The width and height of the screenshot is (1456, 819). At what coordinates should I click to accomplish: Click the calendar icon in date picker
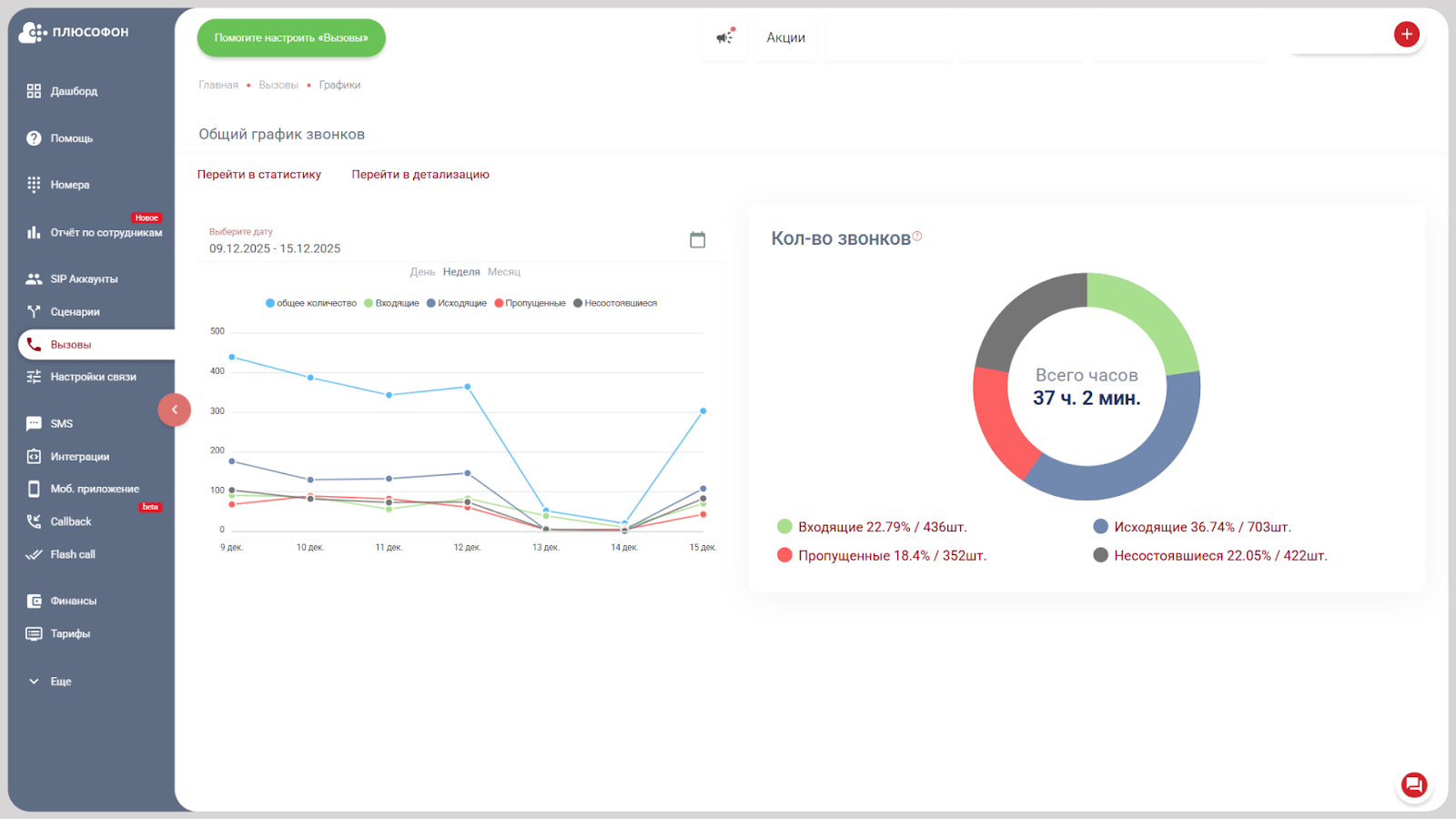(x=697, y=240)
